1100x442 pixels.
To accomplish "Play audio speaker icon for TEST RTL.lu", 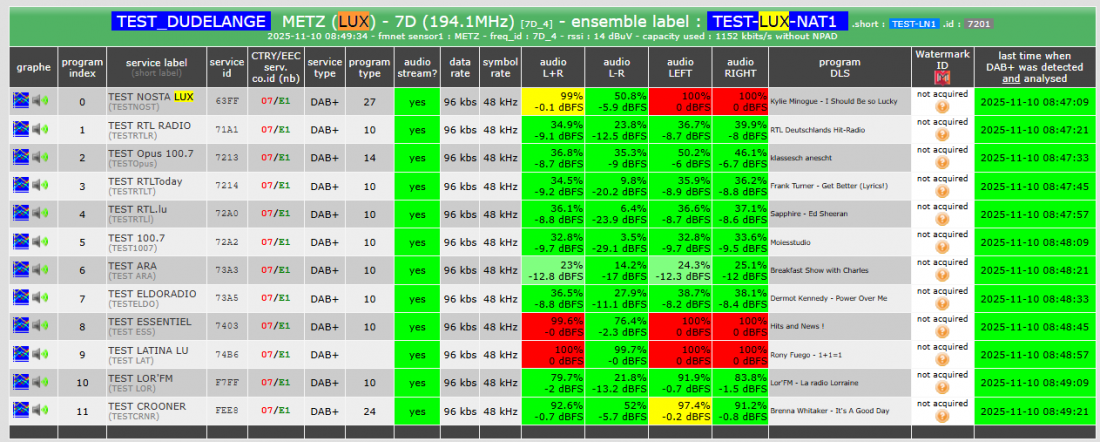I will click(42, 213).
